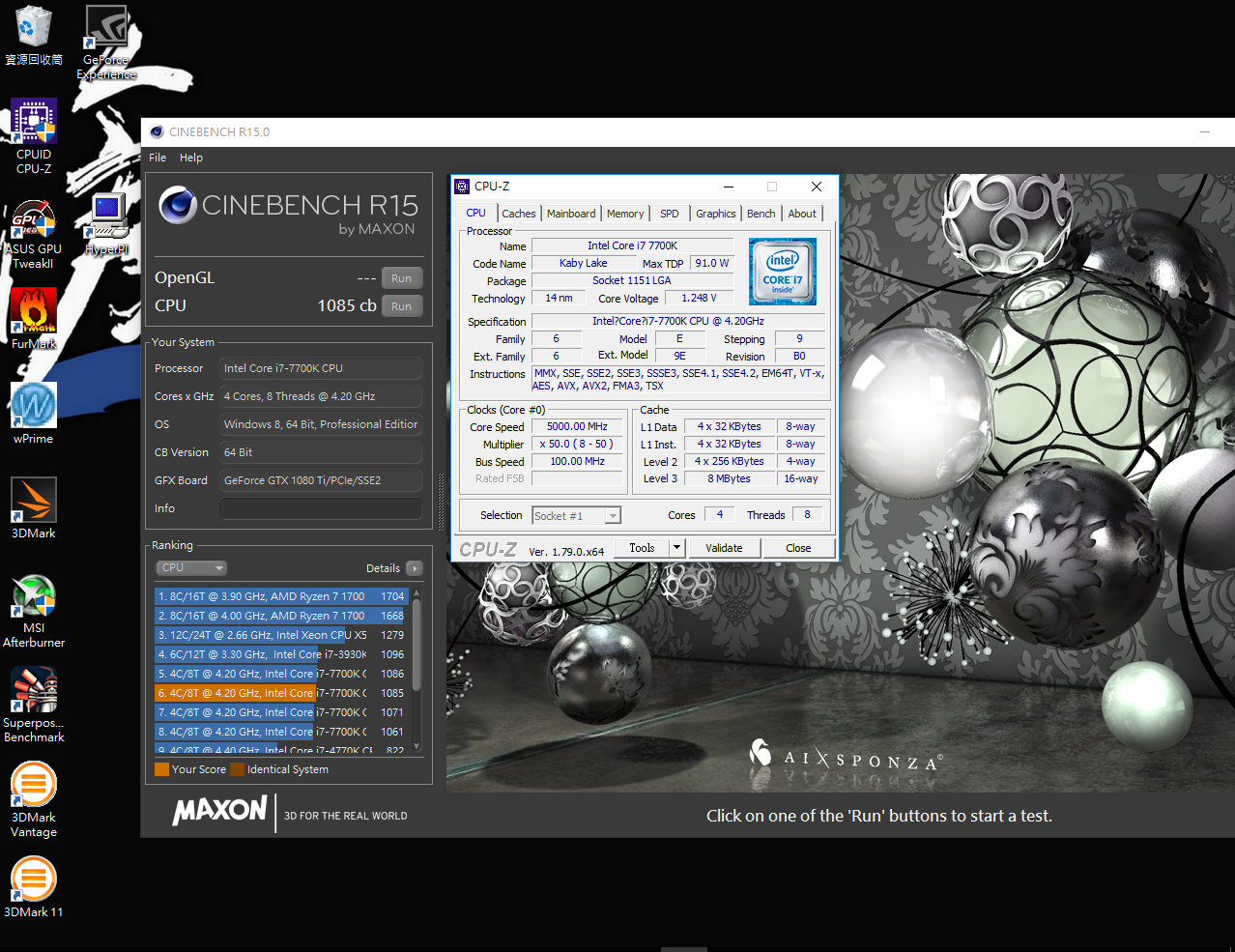Expand ranking Details arrow button

tap(415, 568)
